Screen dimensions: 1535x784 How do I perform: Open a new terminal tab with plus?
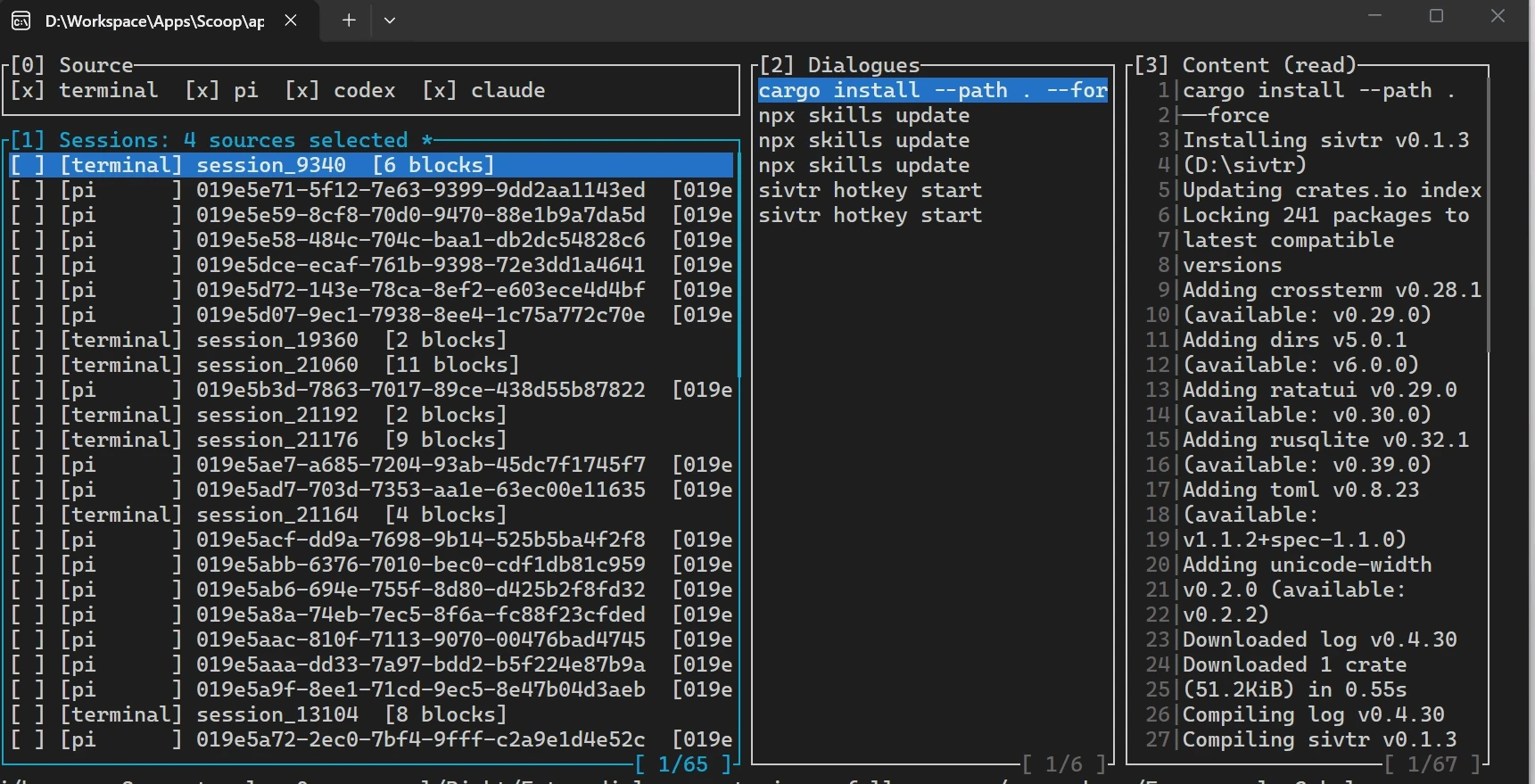(349, 21)
